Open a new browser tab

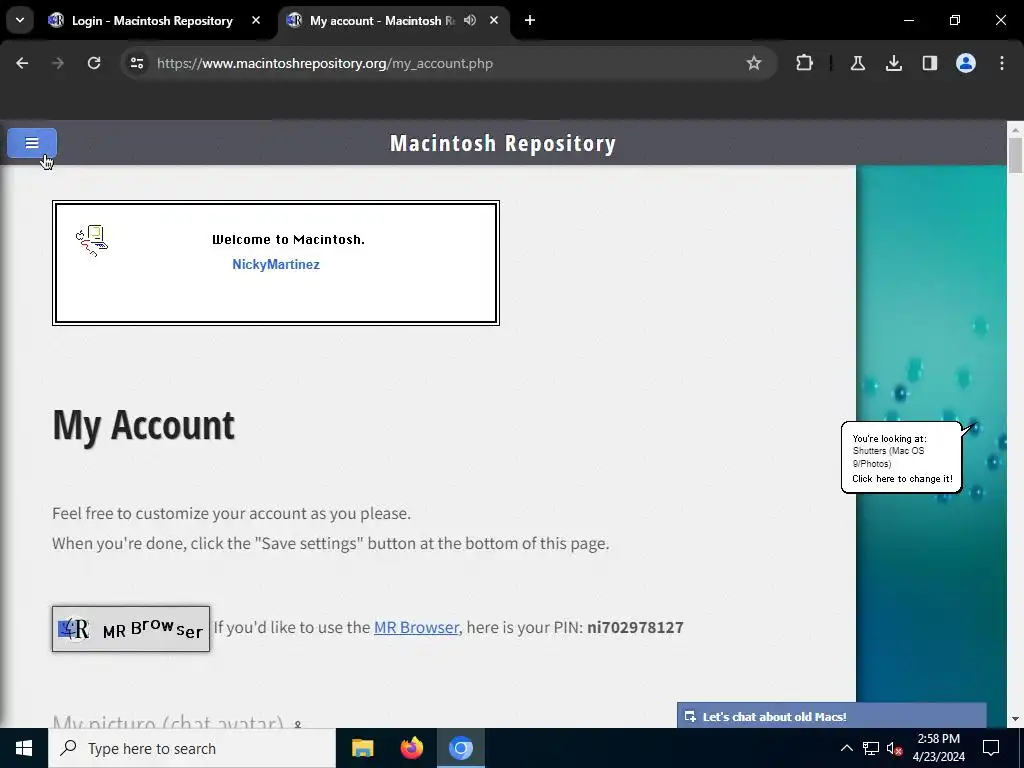(x=530, y=20)
